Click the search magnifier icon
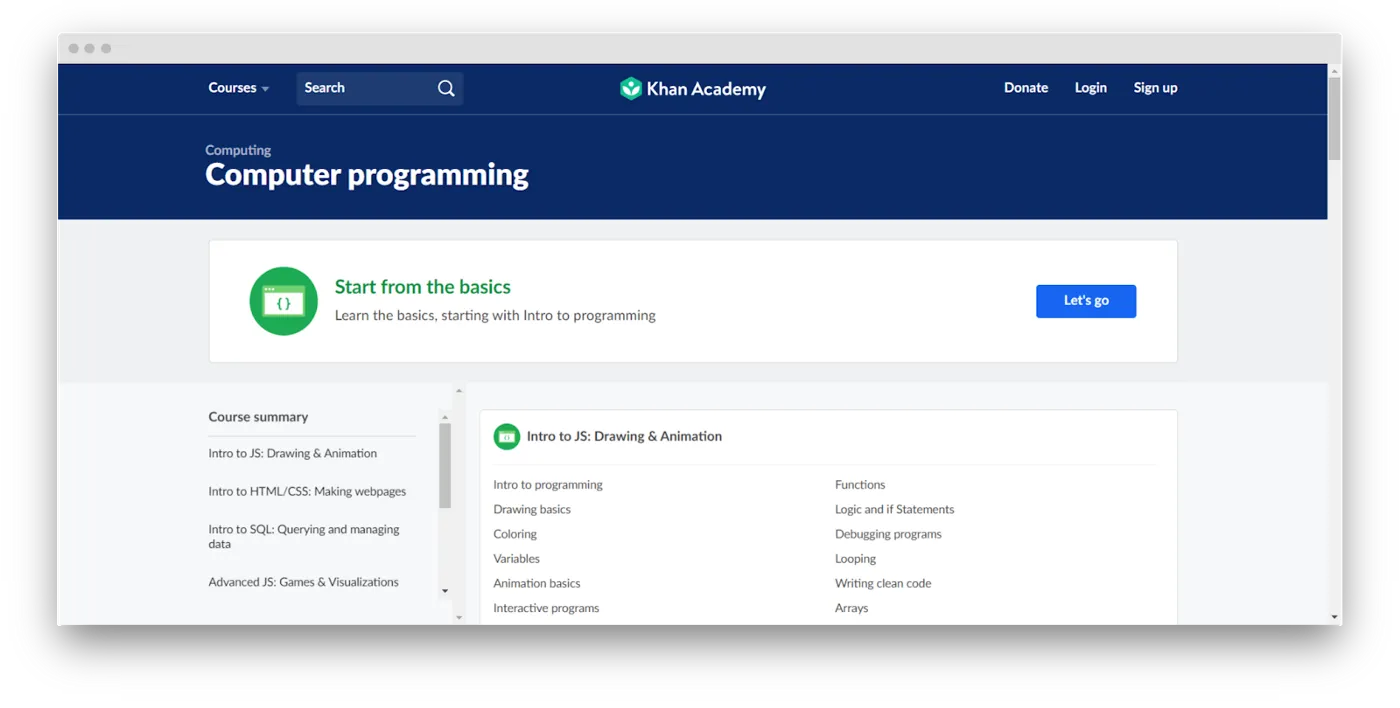Viewport: 1400px width, 708px height. click(x=446, y=88)
